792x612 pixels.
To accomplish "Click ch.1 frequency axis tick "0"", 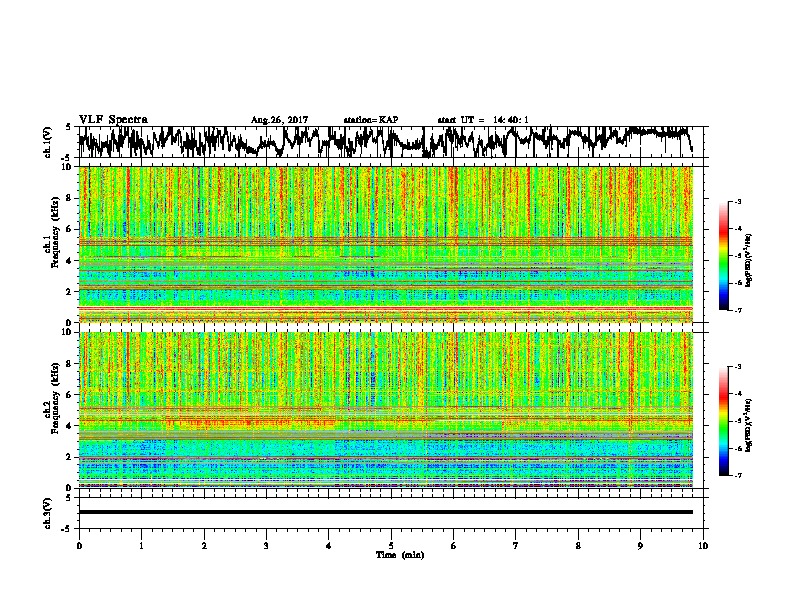I will (x=70, y=323).
